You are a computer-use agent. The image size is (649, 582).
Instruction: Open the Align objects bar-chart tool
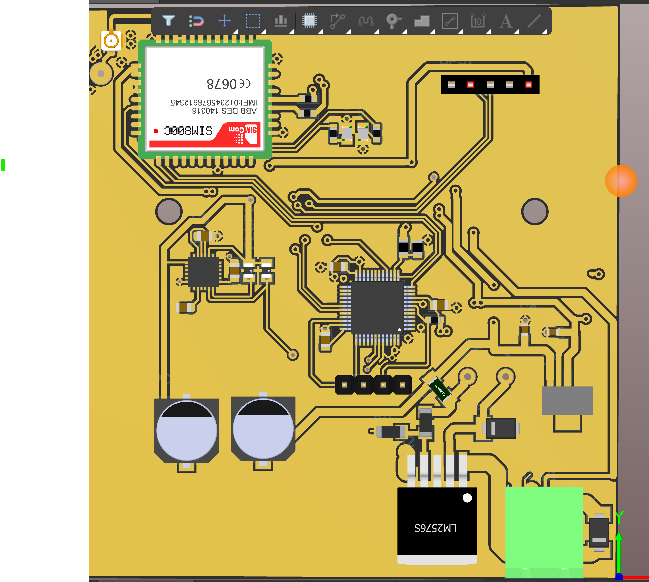[x=281, y=20]
